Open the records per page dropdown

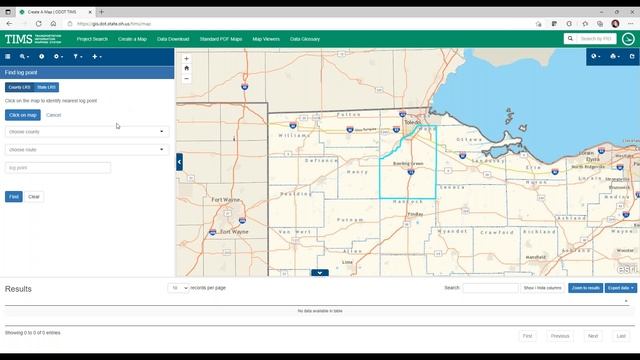pyautogui.click(x=178, y=288)
